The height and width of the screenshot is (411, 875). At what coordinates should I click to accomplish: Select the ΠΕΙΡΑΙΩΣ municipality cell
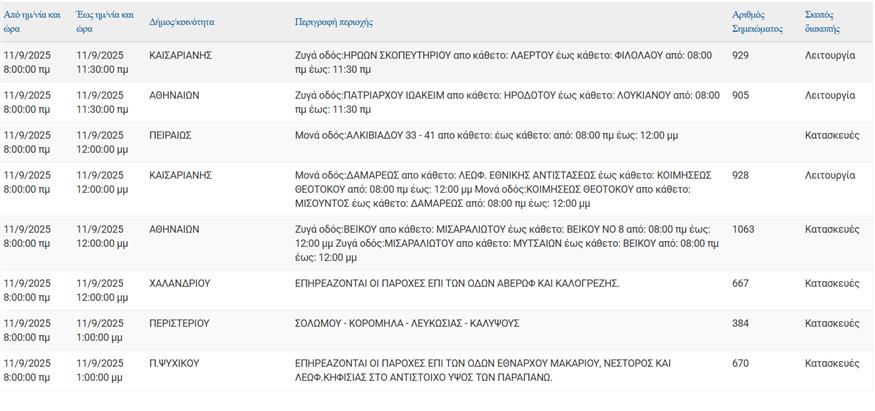click(x=170, y=135)
